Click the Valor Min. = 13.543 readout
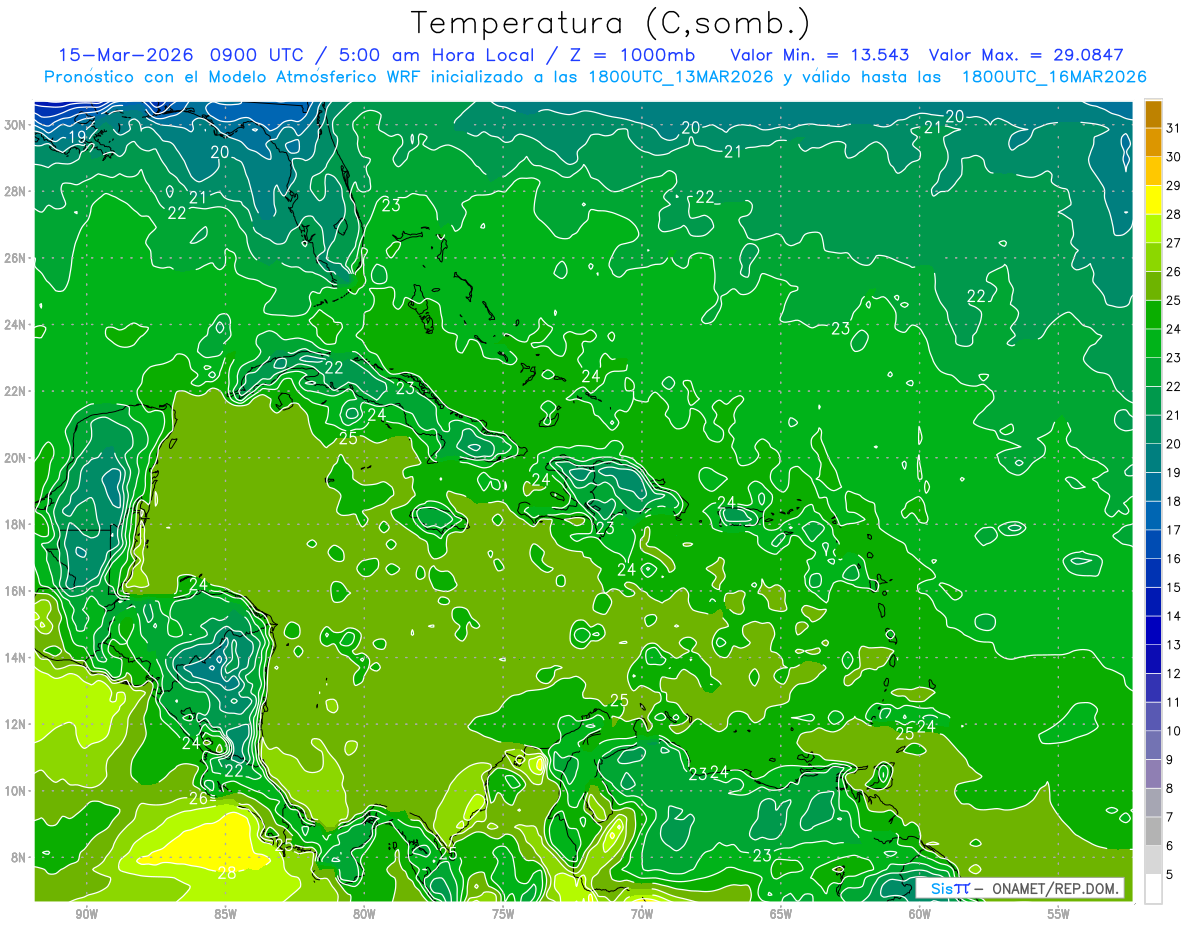The width and height of the screenshot is (1200, 927). tap(819, 54)
